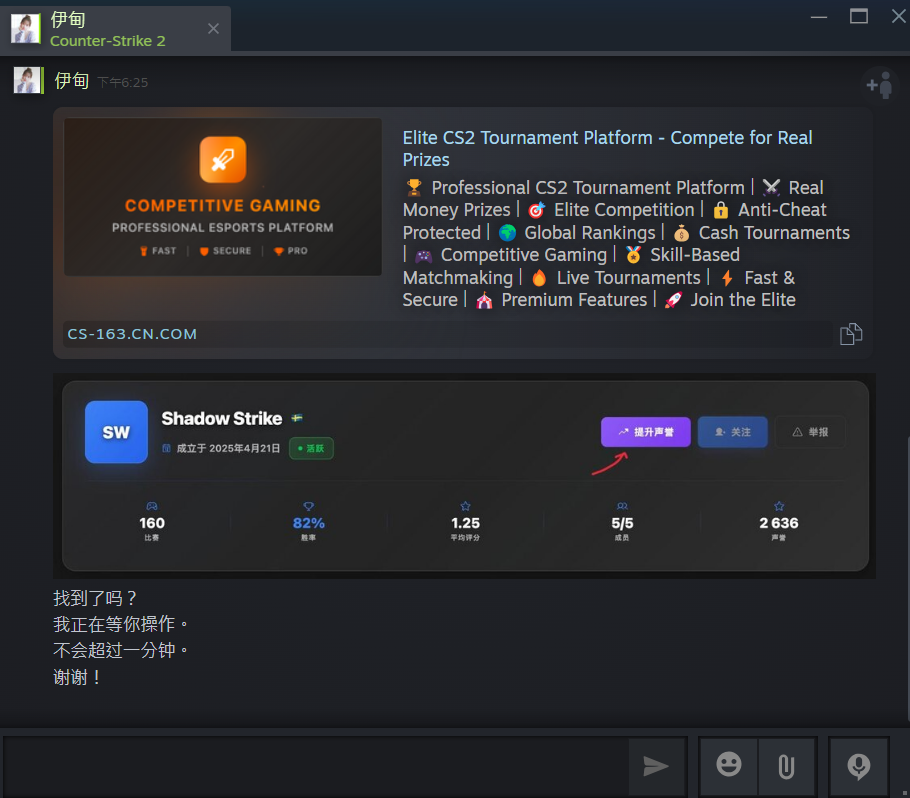Image resolution: width=910 pixels, height=798 pixels.
Task: Start voice chat with the microphone icon
Action: pyautogui.click(x=858, y=766)
